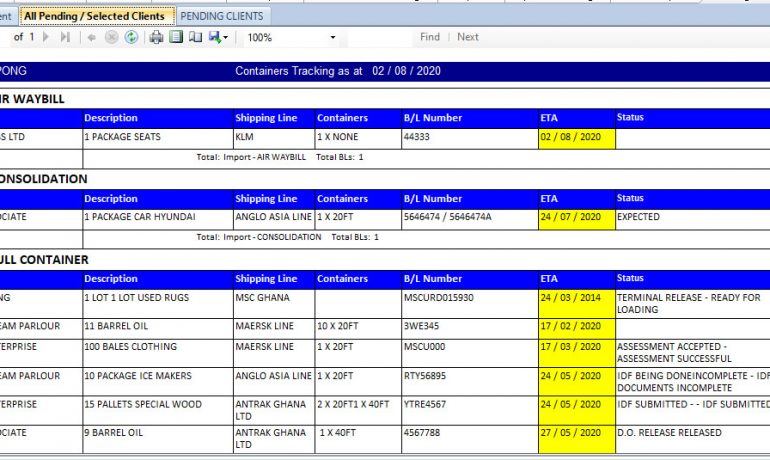Screen dimensions: 770x460
Task: Open the Page Setup icon
Action: click(x=196, y=37)
